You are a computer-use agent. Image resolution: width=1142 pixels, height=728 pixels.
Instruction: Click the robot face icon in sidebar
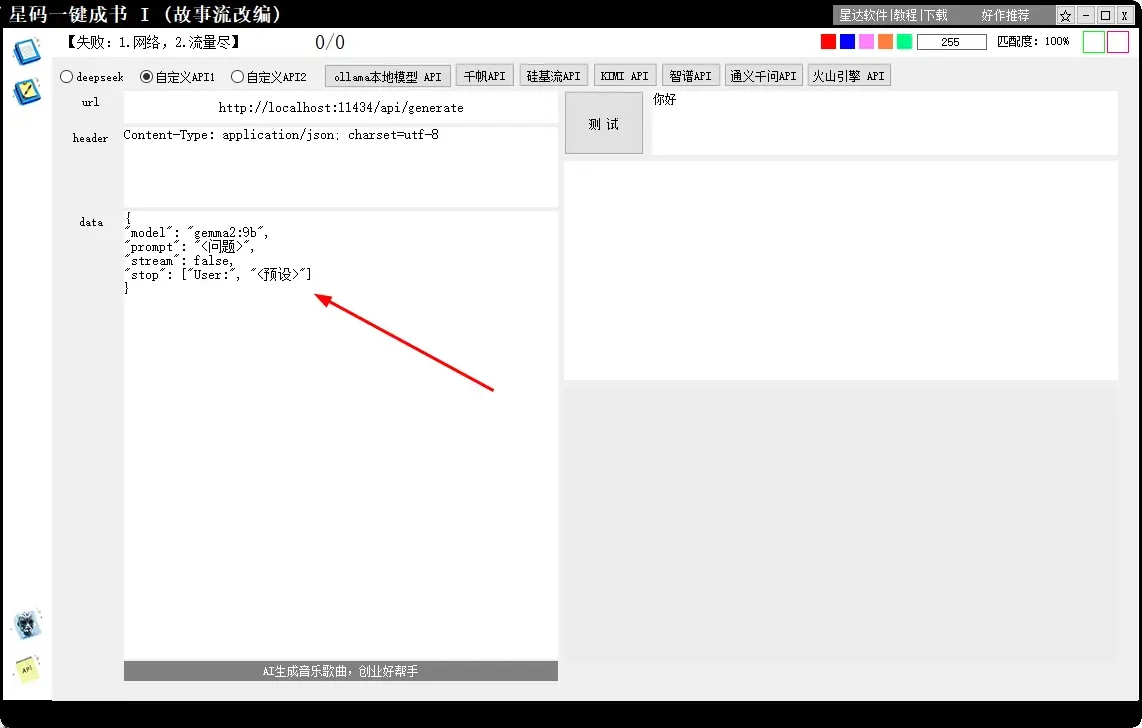27,625
